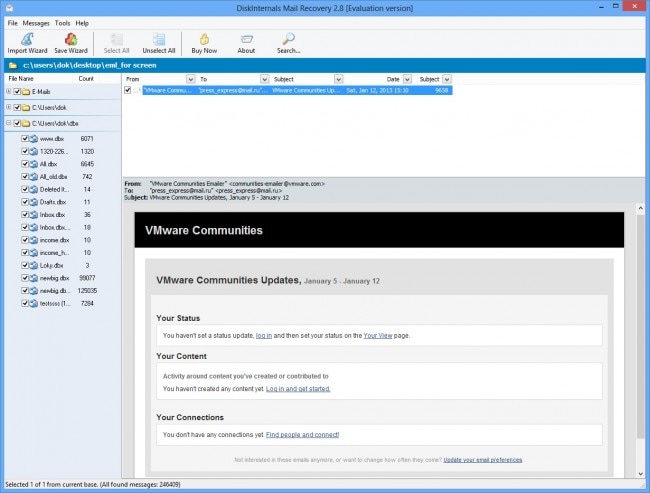This screenshot has width=650, height=493.
Task: Collapse the C:\Users\dok\dbx tree node
Action: point(8,123)
